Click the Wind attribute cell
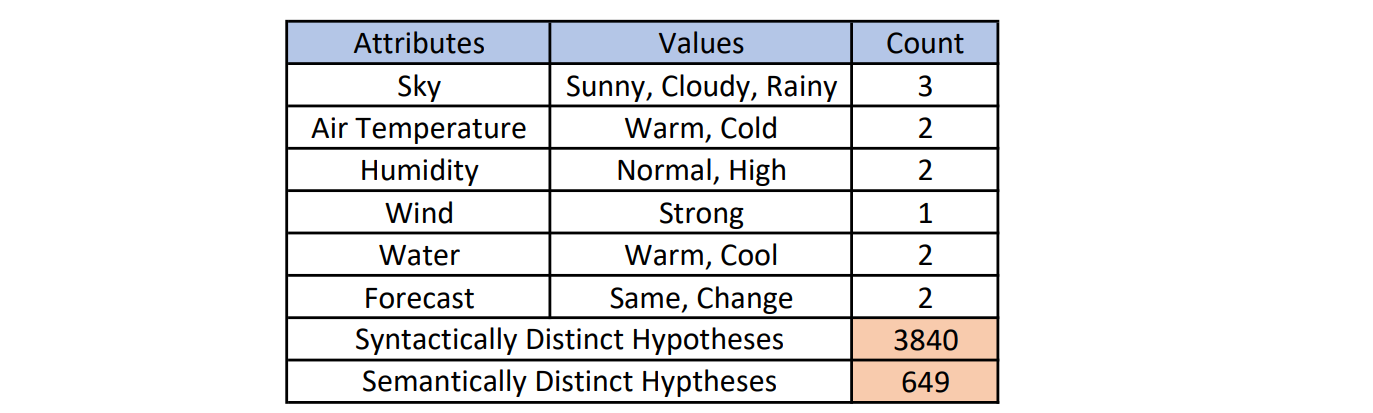The image size is (1373, 413). point(418,213)
